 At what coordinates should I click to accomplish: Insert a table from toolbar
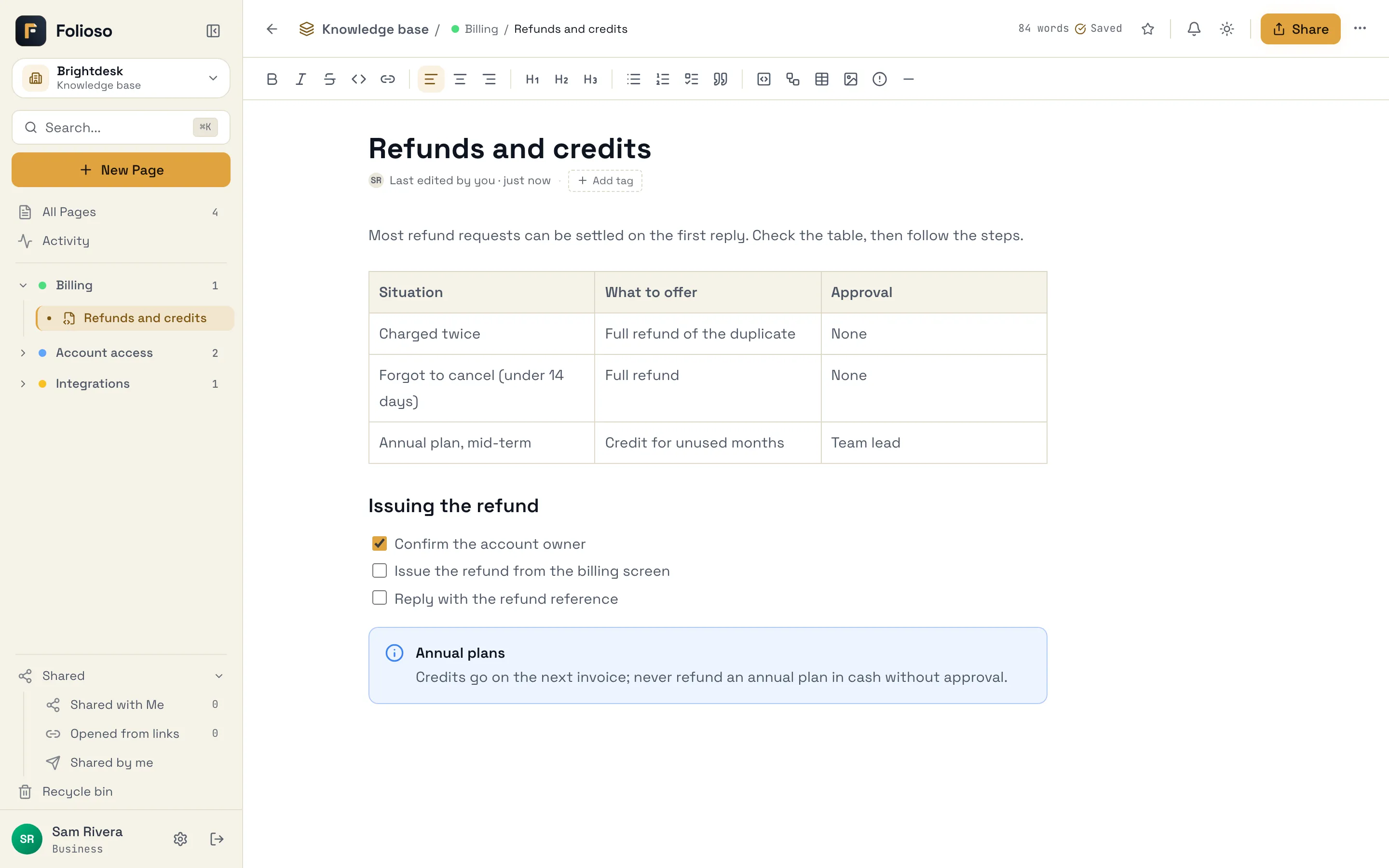(821, 79)
